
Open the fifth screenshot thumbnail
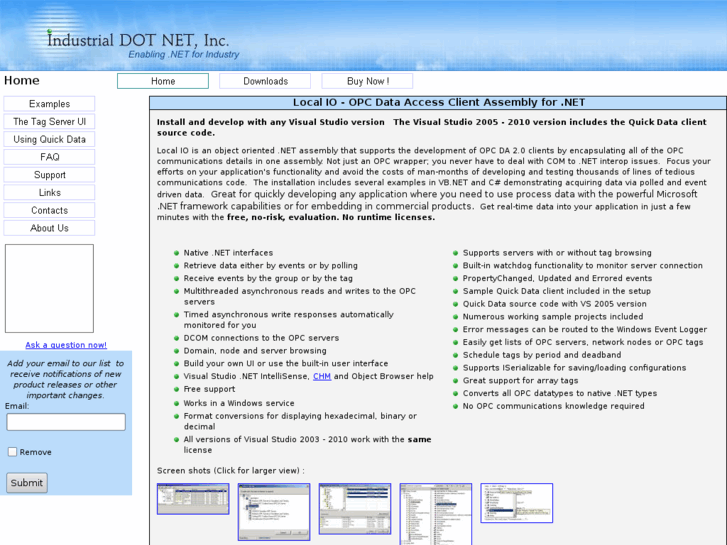(517, 503)
